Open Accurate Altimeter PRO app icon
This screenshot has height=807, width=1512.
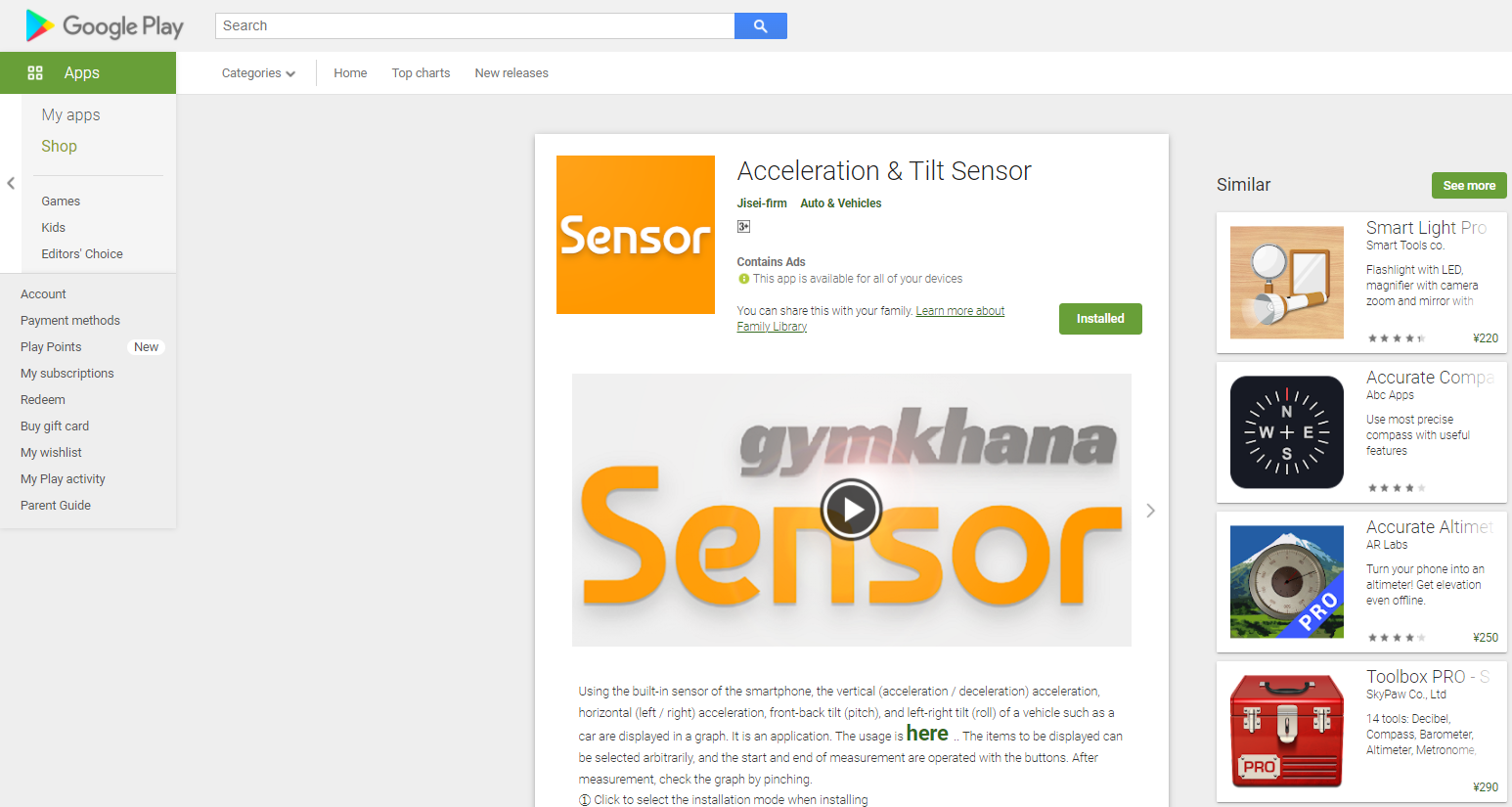[1287, 582]
